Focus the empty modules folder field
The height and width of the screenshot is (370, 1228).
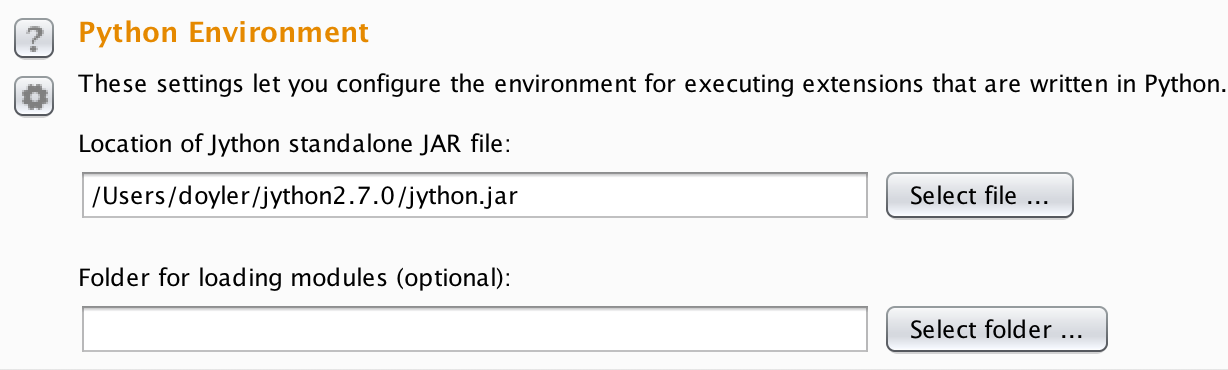coord(475,329)
